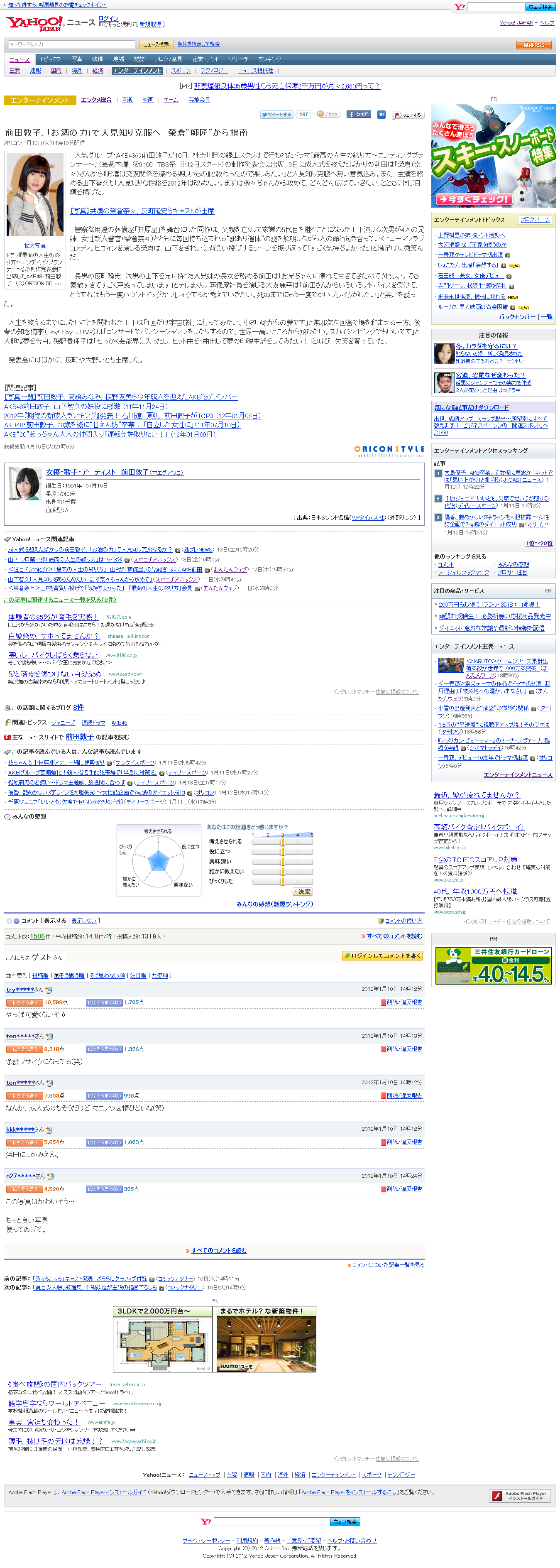Click the rank 2 badge in the access ranking

[438, 499]
